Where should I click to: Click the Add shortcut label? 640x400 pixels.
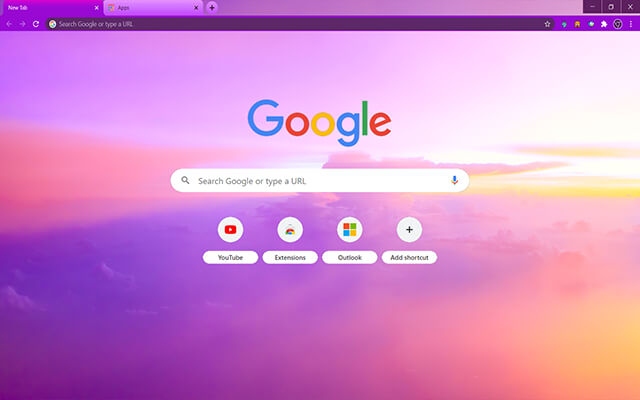(409, 257)
